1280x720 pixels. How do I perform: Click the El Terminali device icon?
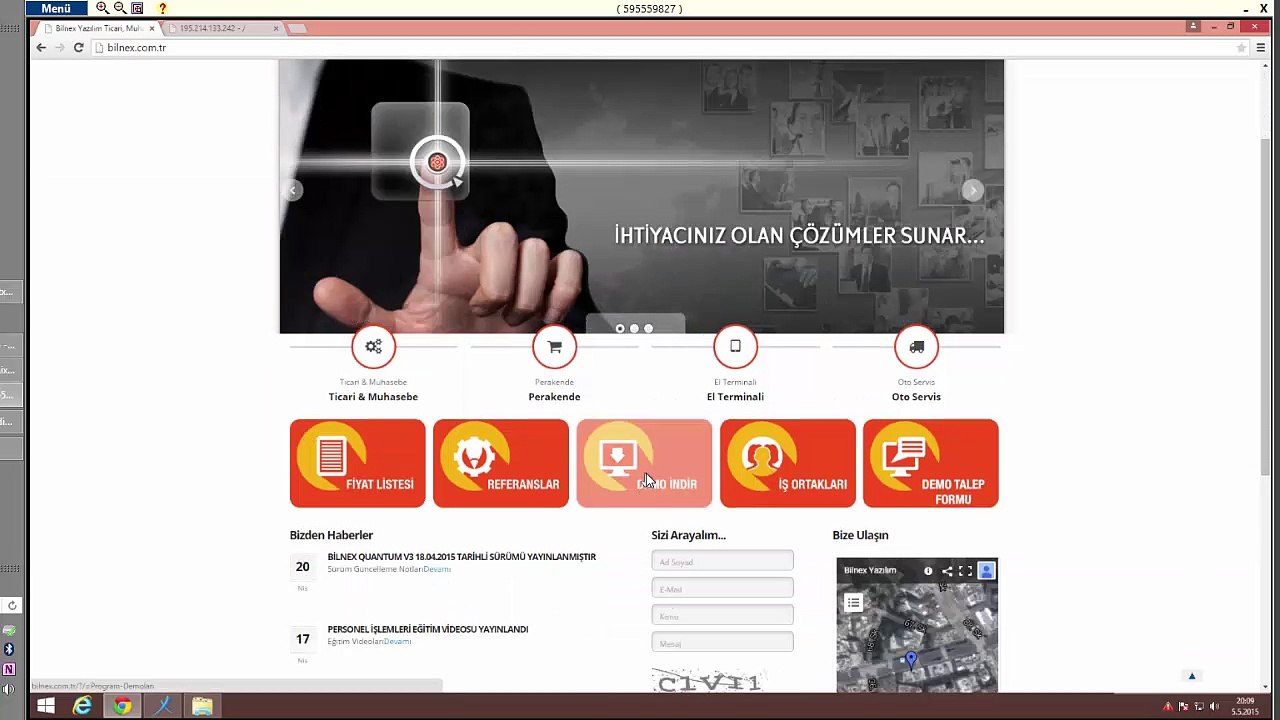pyautogui.click(x=735, y=347)
